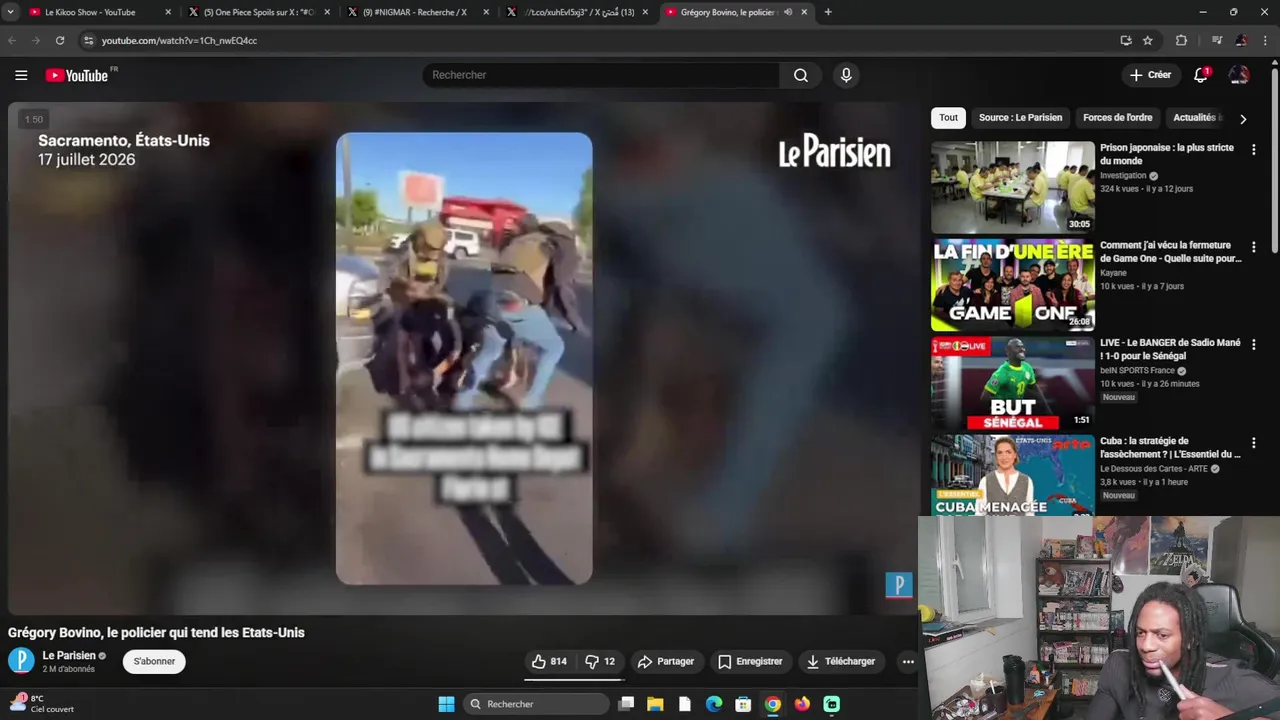Switch to #NIGMAR Recherche tab

pos(418,12)
